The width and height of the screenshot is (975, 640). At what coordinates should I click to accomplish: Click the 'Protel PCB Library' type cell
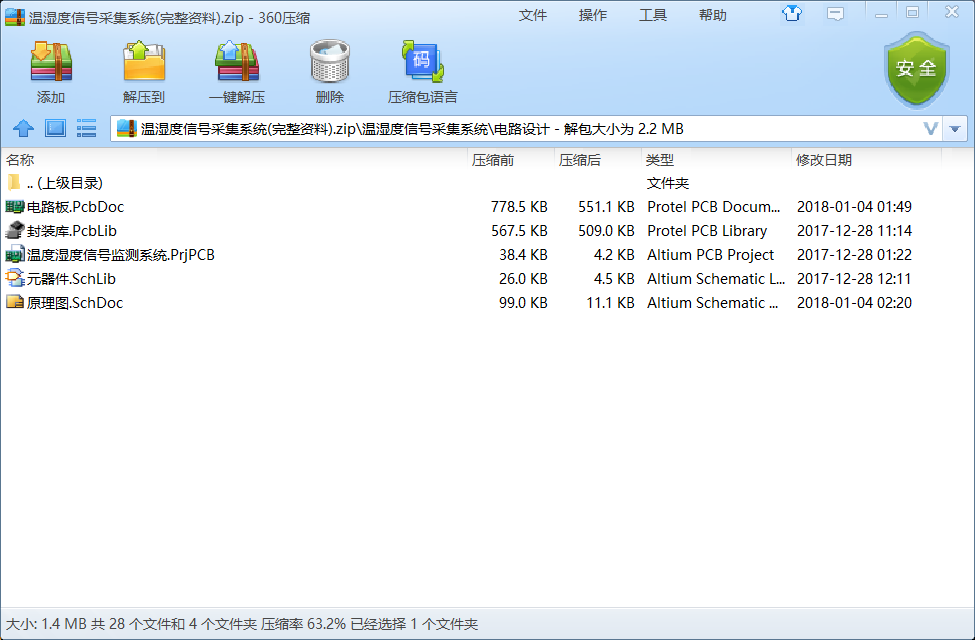[x=707, y=231]
